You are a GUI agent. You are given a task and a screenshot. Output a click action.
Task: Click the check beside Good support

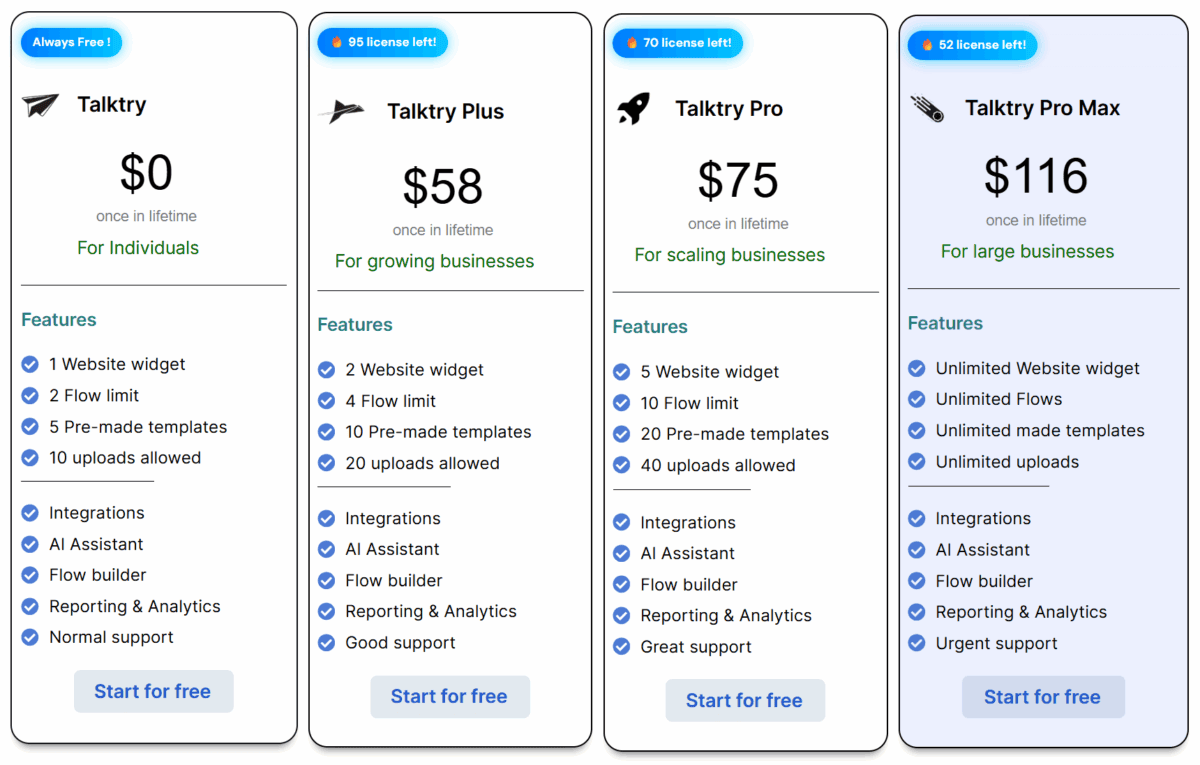pyautogui.click(x=326, y=643)
